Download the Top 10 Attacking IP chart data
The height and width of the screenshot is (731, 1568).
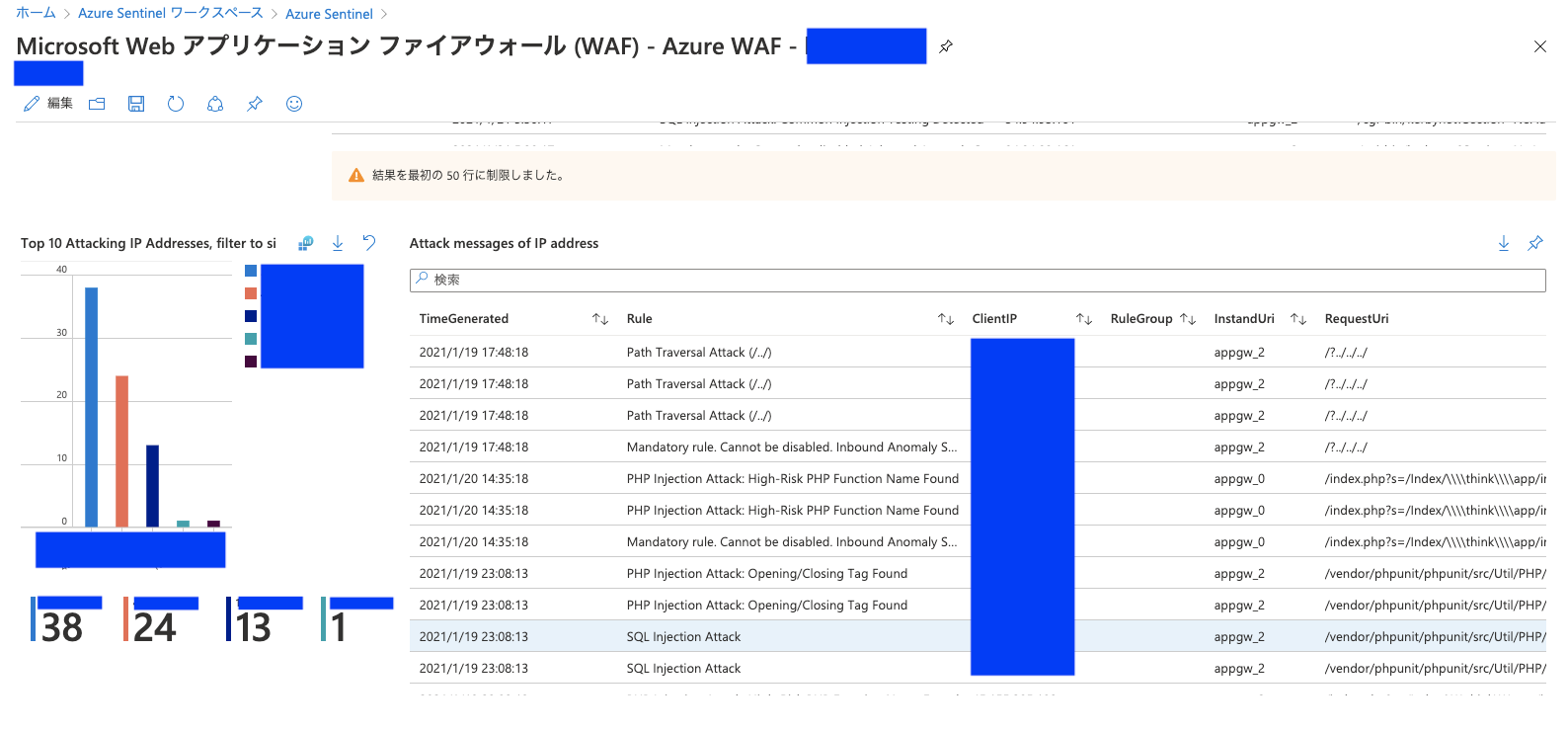tap(338, 243)
